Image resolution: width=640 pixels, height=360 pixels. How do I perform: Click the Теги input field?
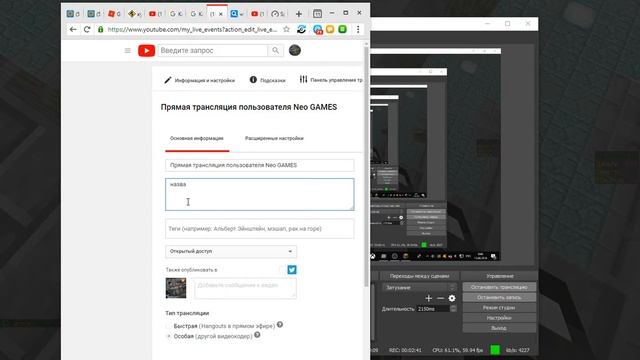click(260, 229)
